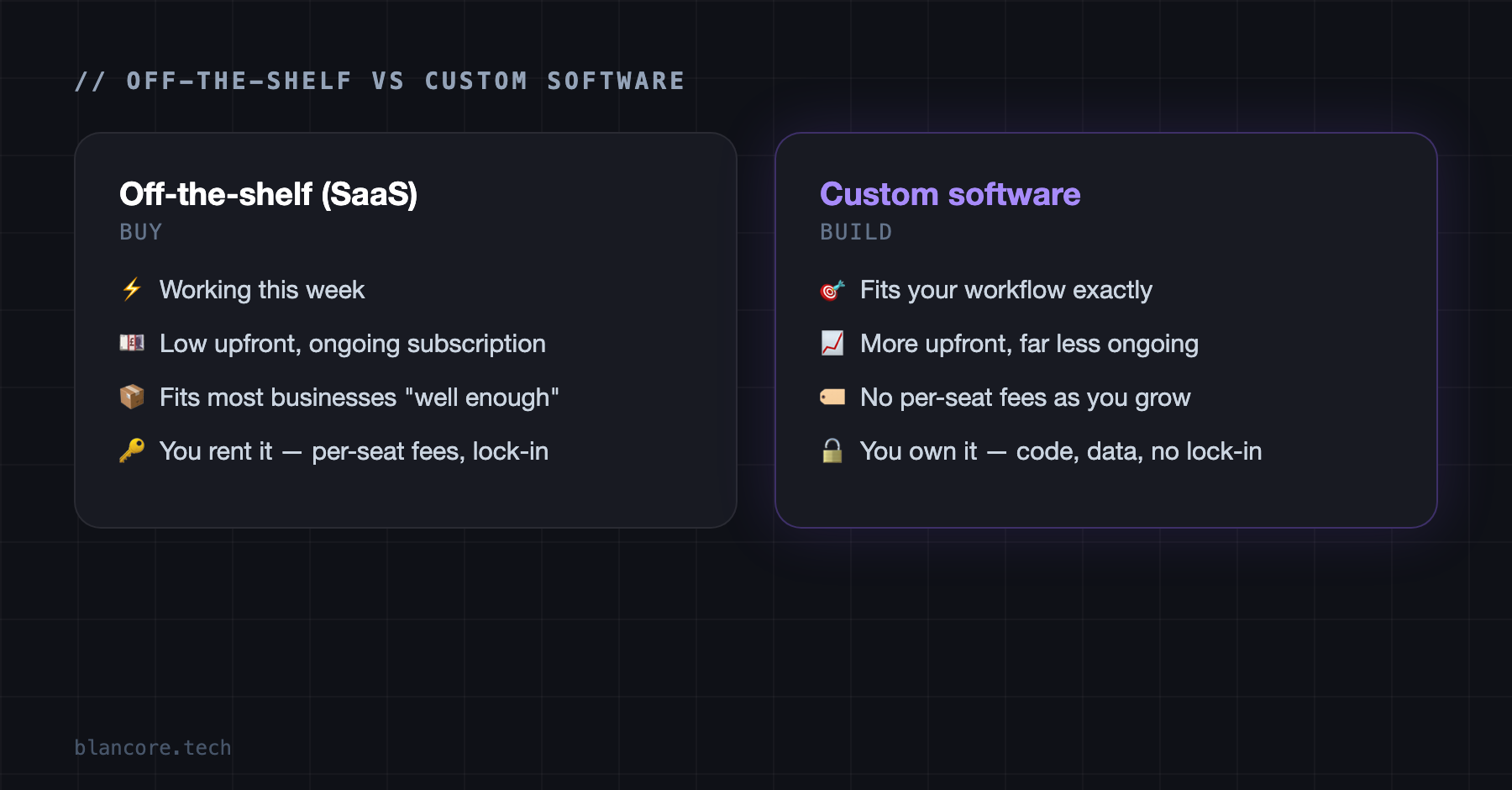The height and width of the screenshot is (790, 1512).
Task: Click the price tag icon beside No per-seat fees
Action: click(832, 397)
